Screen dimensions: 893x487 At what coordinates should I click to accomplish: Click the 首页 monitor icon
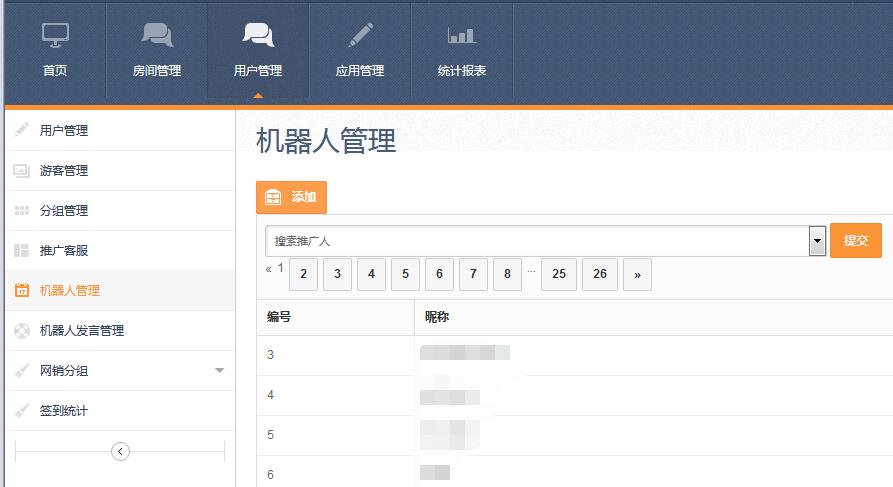55,36
